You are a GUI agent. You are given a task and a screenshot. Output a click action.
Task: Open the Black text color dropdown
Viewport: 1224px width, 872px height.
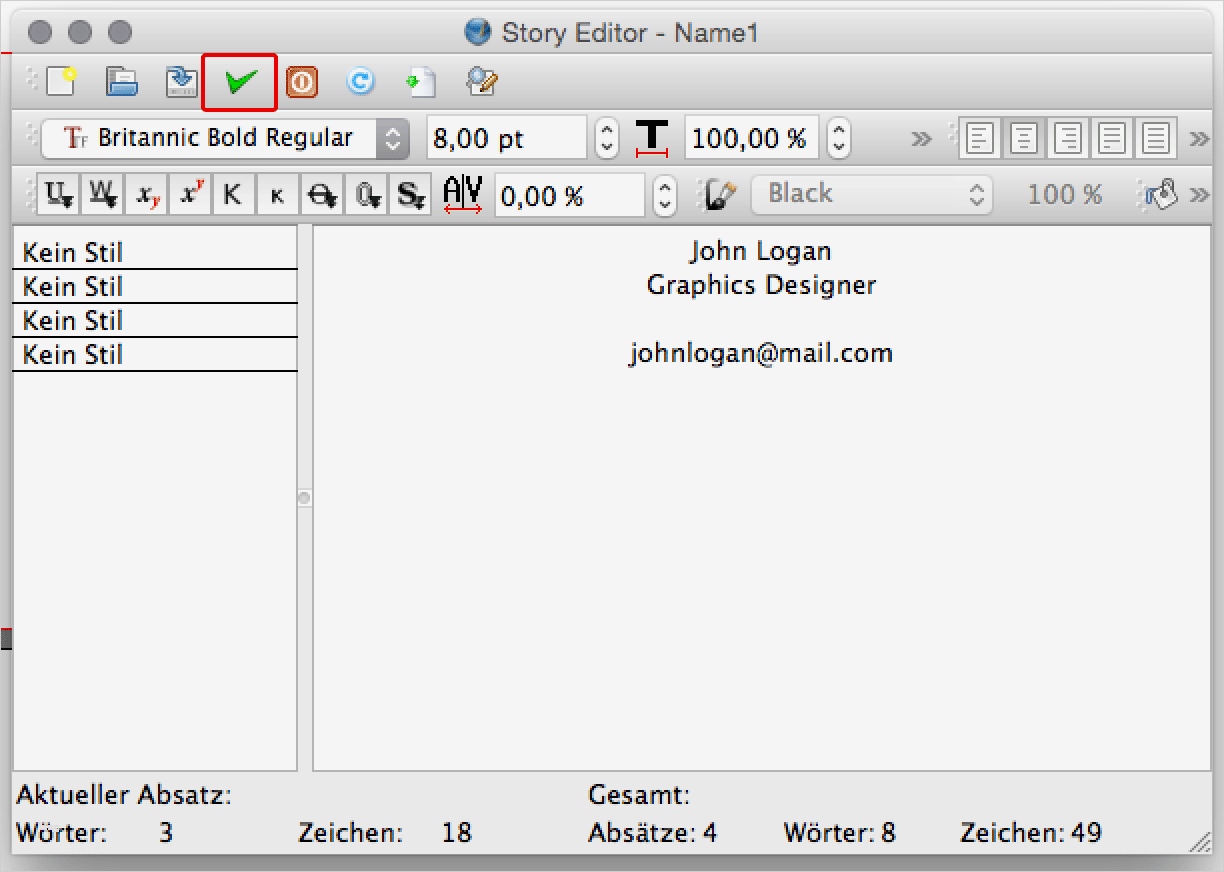[870, 193]
